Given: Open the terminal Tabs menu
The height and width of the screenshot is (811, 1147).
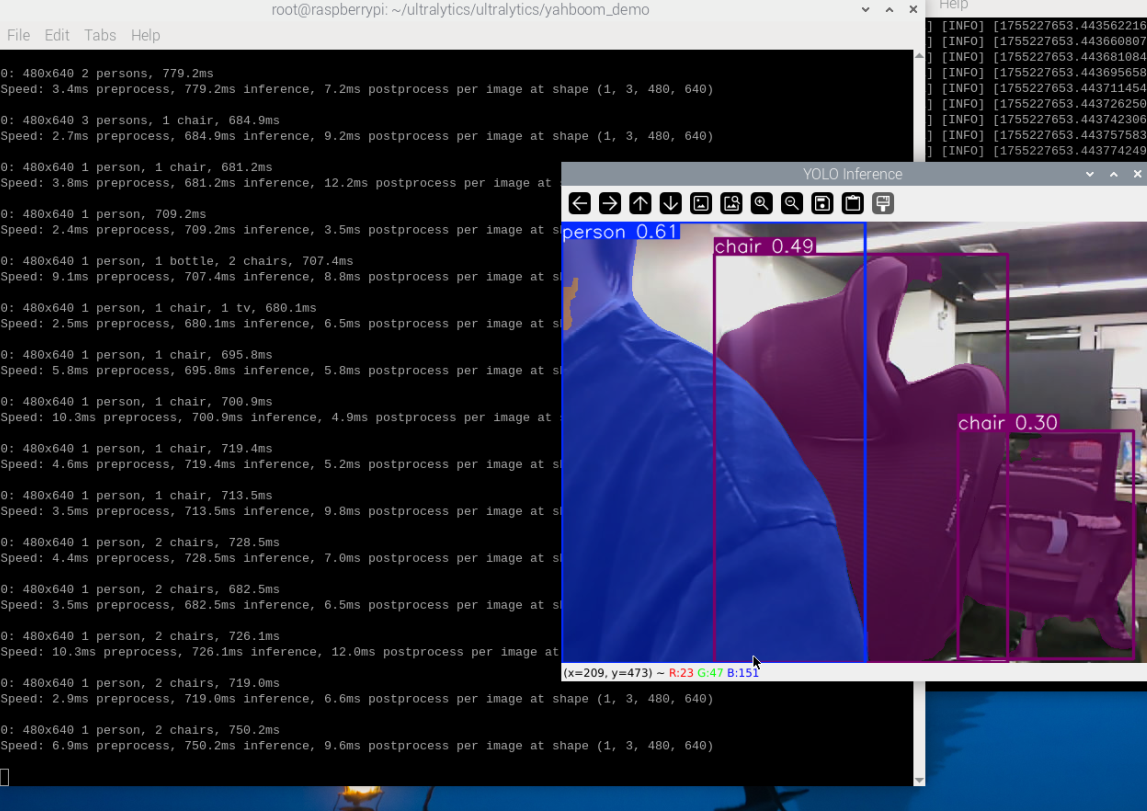Looking at the screenshot, I should pyautogui.click(x=100, y=35).
